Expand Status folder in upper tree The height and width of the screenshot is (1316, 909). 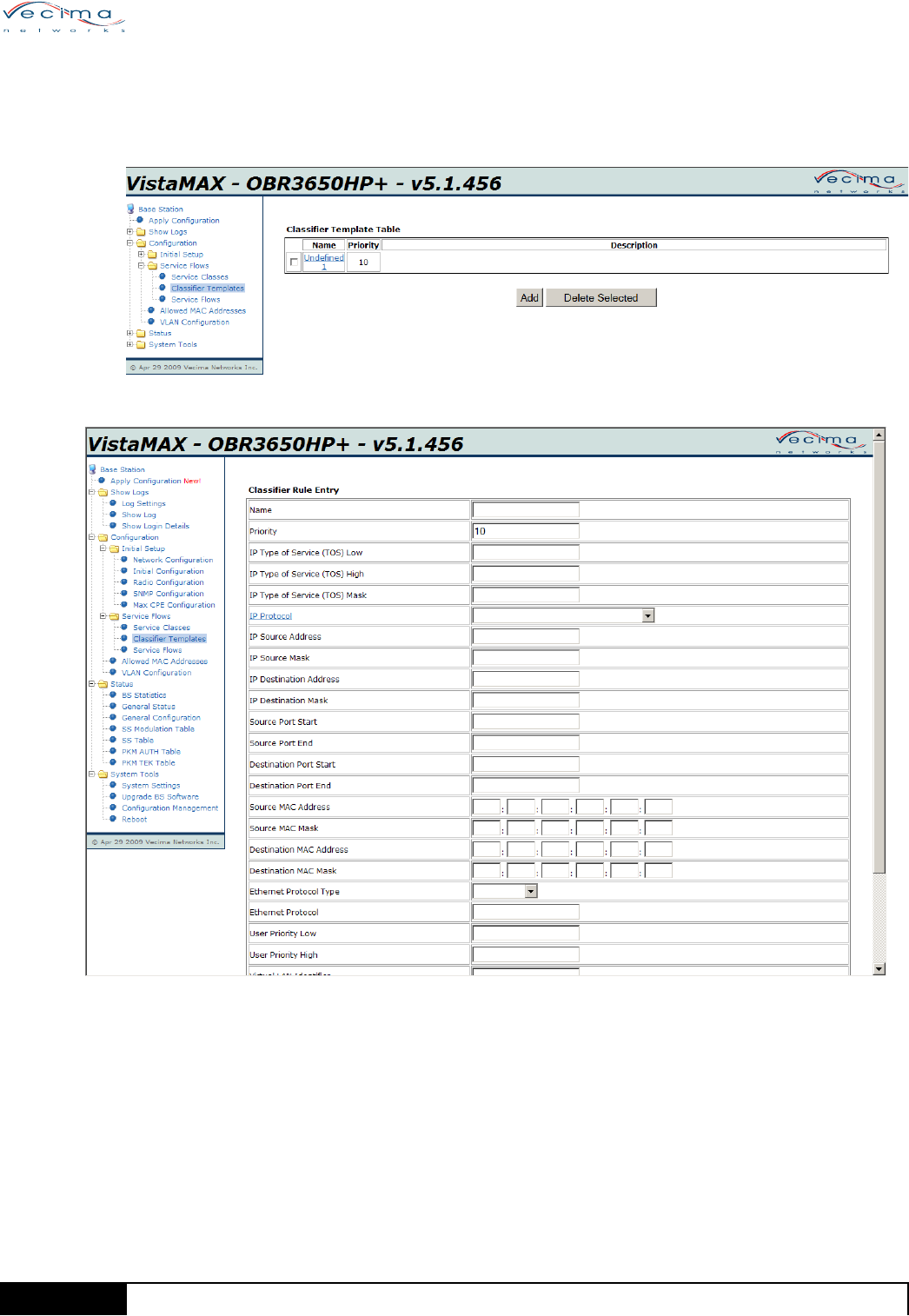(x=130, y=333)
